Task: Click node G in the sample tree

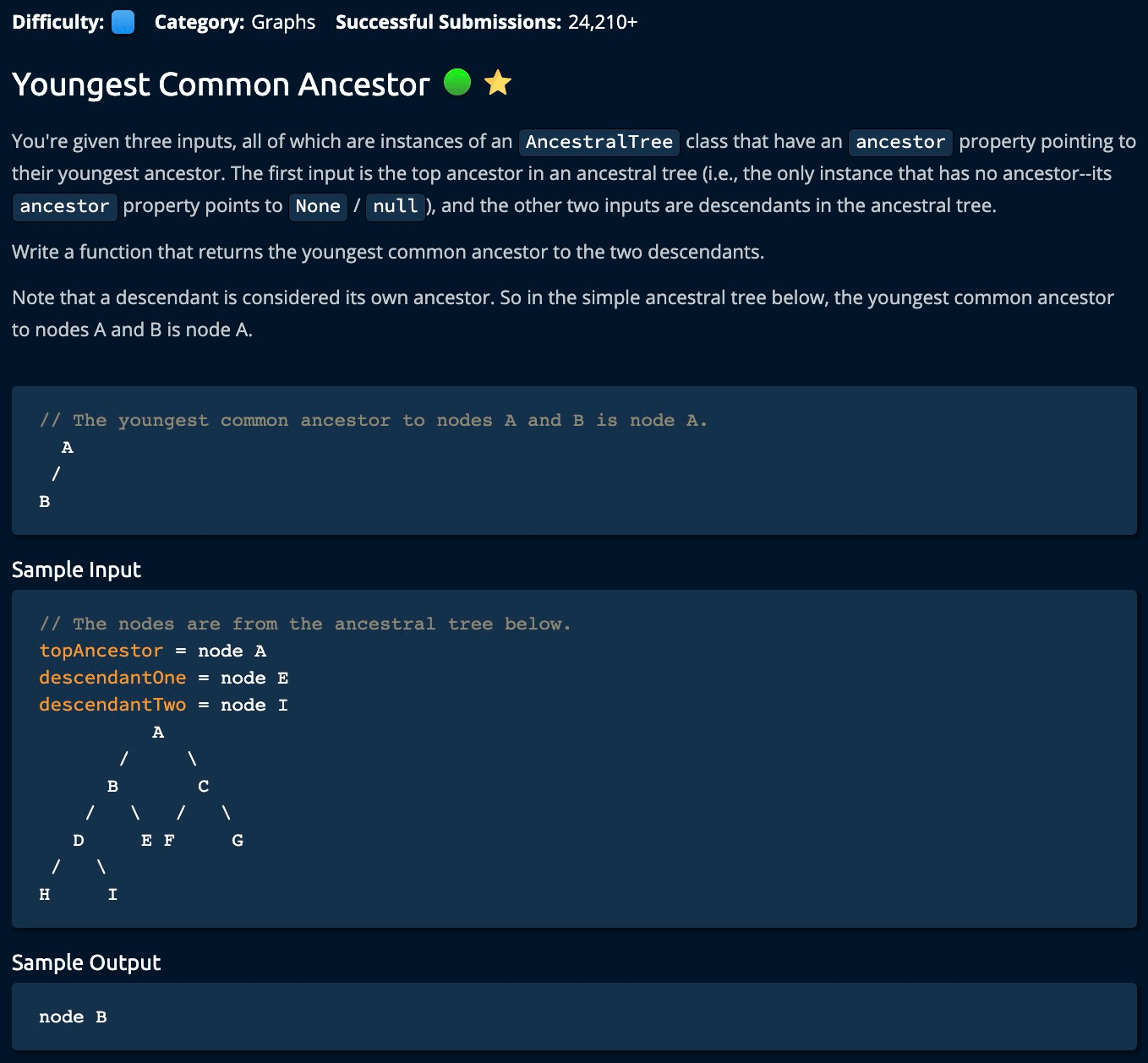Action: coord(238,840)
